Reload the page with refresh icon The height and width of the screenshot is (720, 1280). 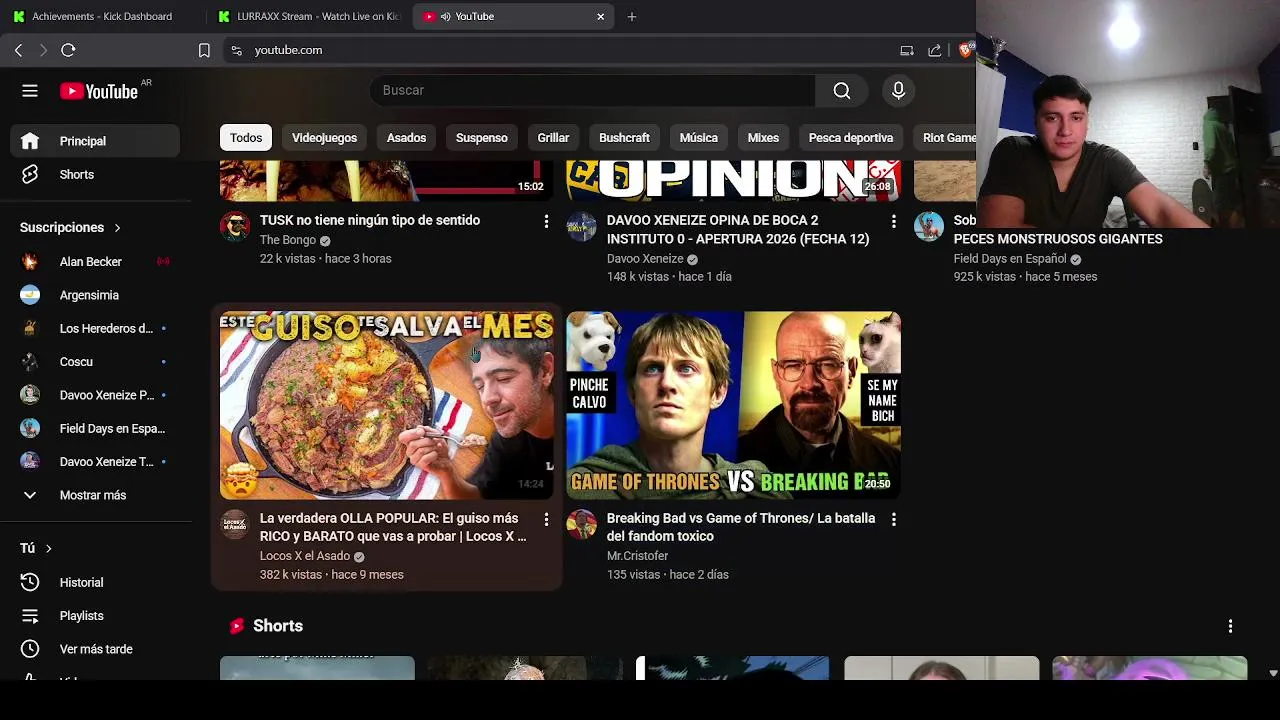[68, 50]
